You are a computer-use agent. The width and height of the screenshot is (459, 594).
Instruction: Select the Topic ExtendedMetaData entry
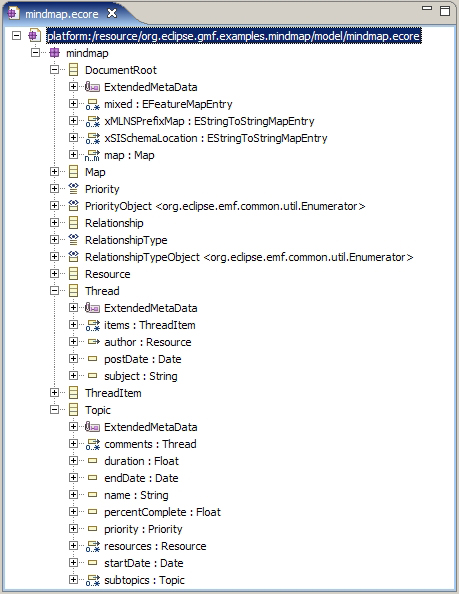(x=151, y=427)
